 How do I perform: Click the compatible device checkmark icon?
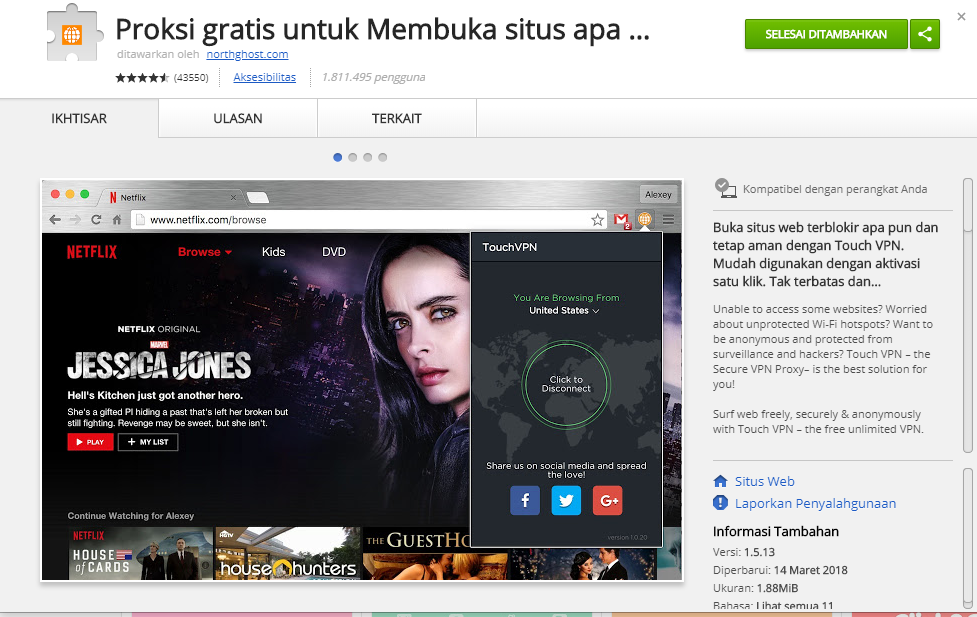pos(725,188)
